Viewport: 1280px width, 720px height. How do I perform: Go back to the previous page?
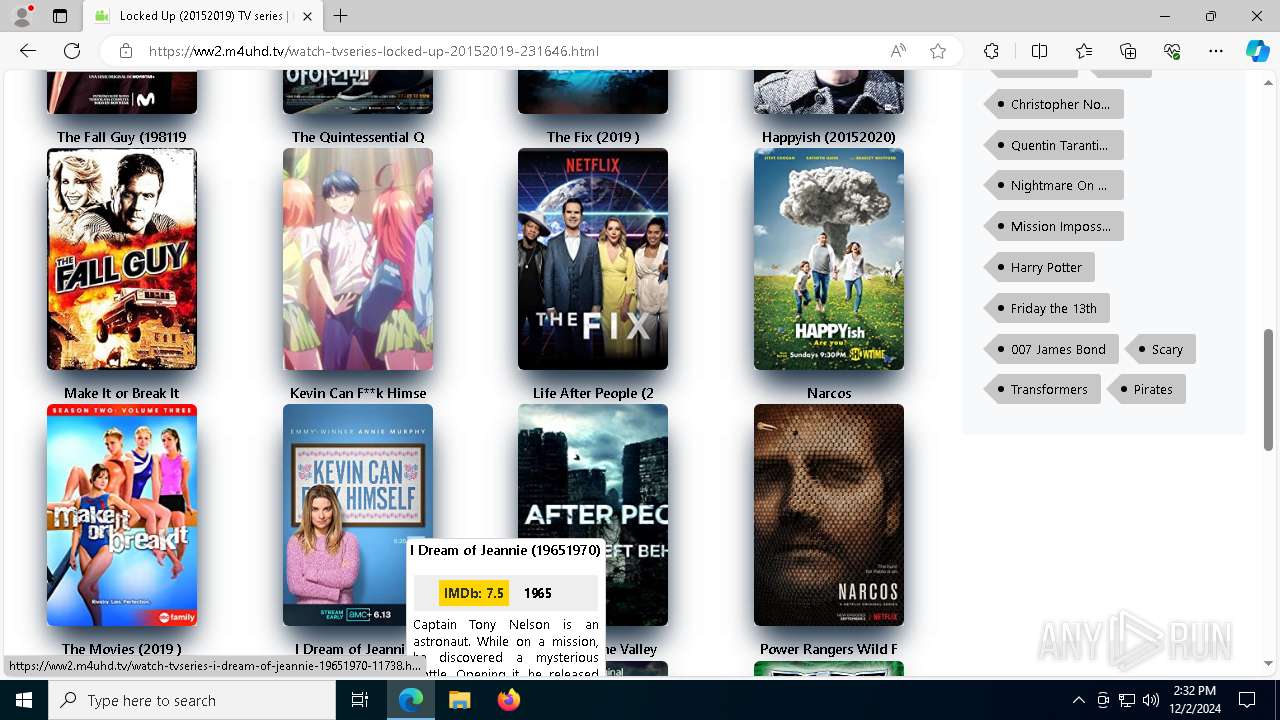point(28,51)
